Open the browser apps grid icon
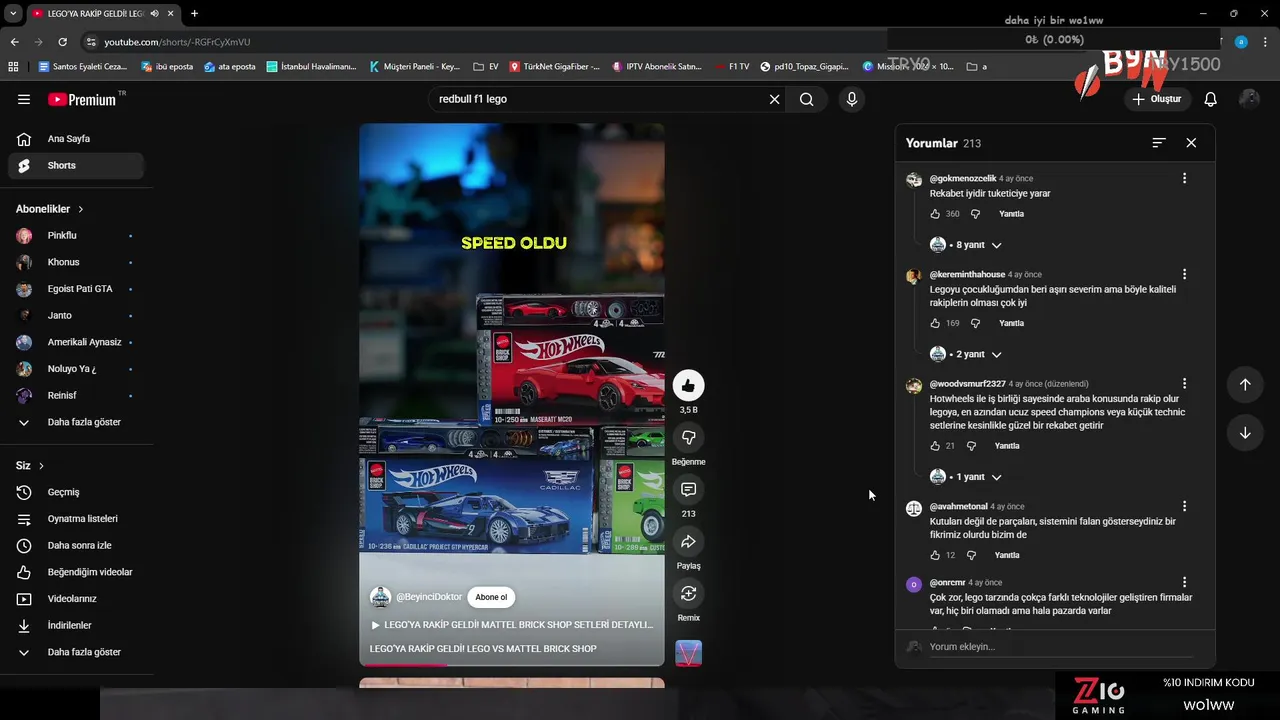The image size is (1280, 720). (x=13, y=67)
